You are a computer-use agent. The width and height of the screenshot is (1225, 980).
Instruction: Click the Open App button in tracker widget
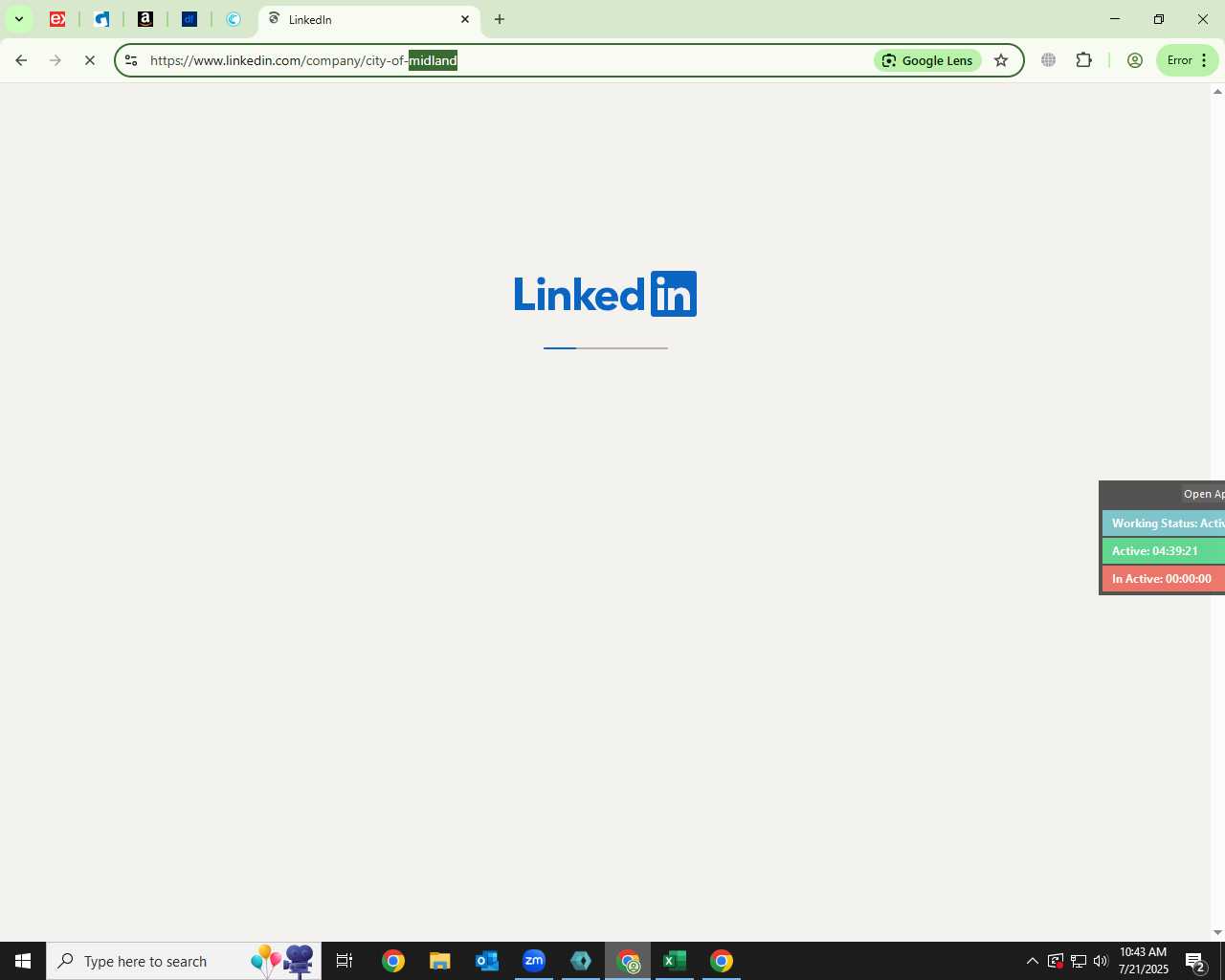tap(1203, 494)
